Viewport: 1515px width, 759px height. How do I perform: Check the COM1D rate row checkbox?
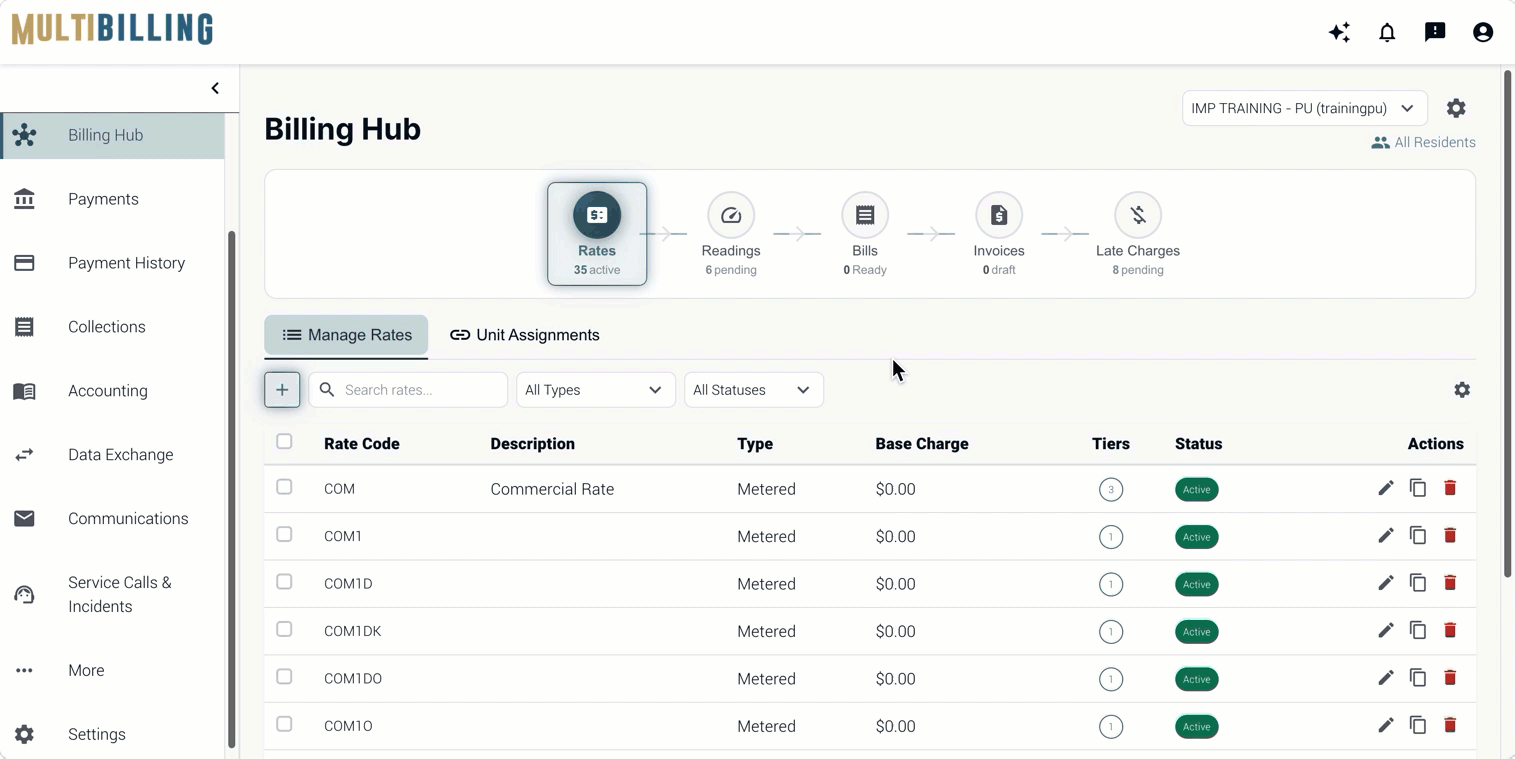click(284, 581)
